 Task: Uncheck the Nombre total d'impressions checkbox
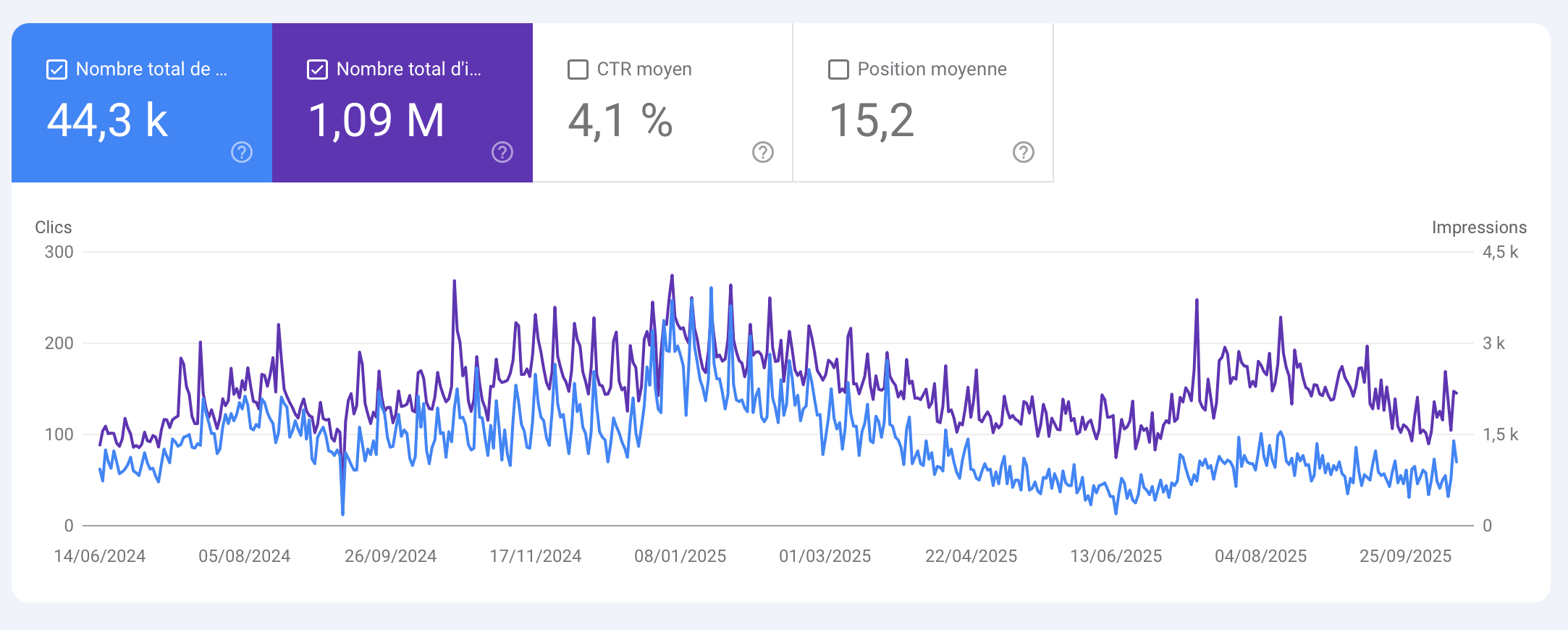coord(317,70)
